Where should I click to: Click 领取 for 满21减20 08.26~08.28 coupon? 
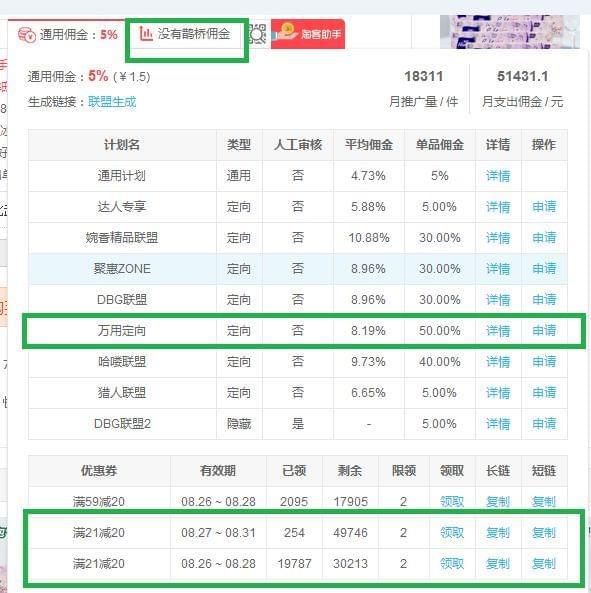452,564
